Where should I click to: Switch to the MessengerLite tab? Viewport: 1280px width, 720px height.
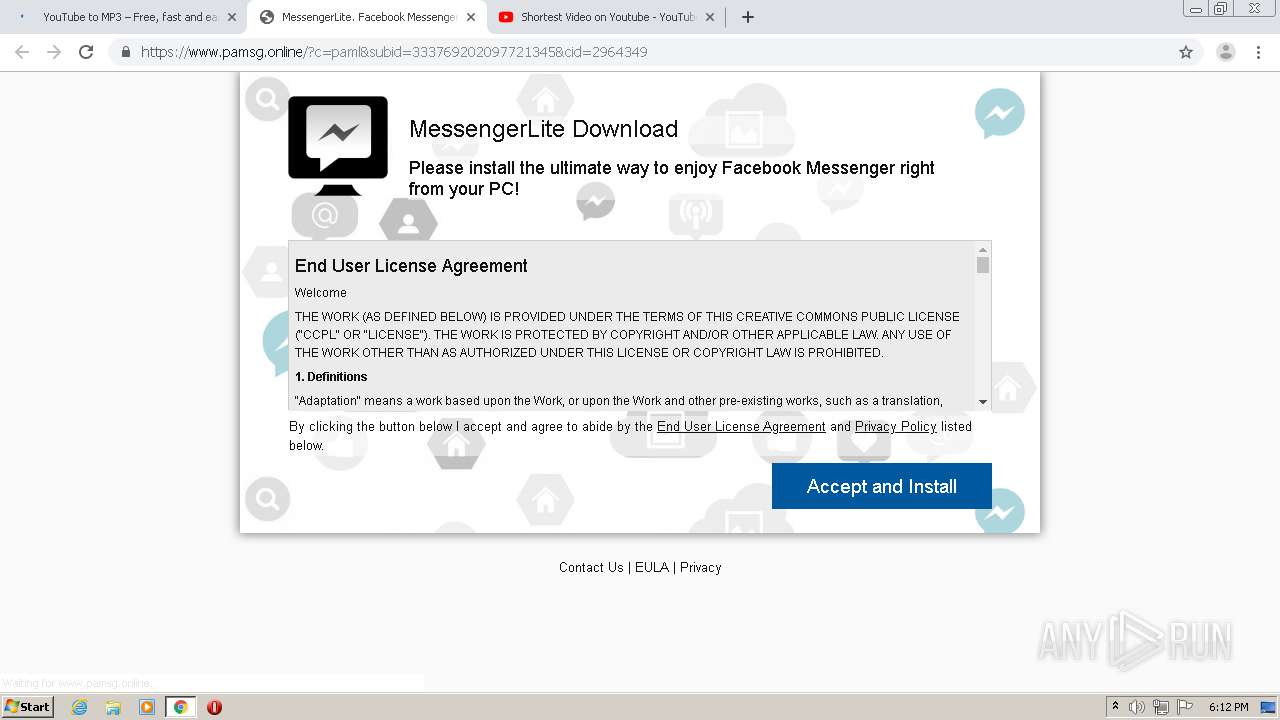point(368,17)
